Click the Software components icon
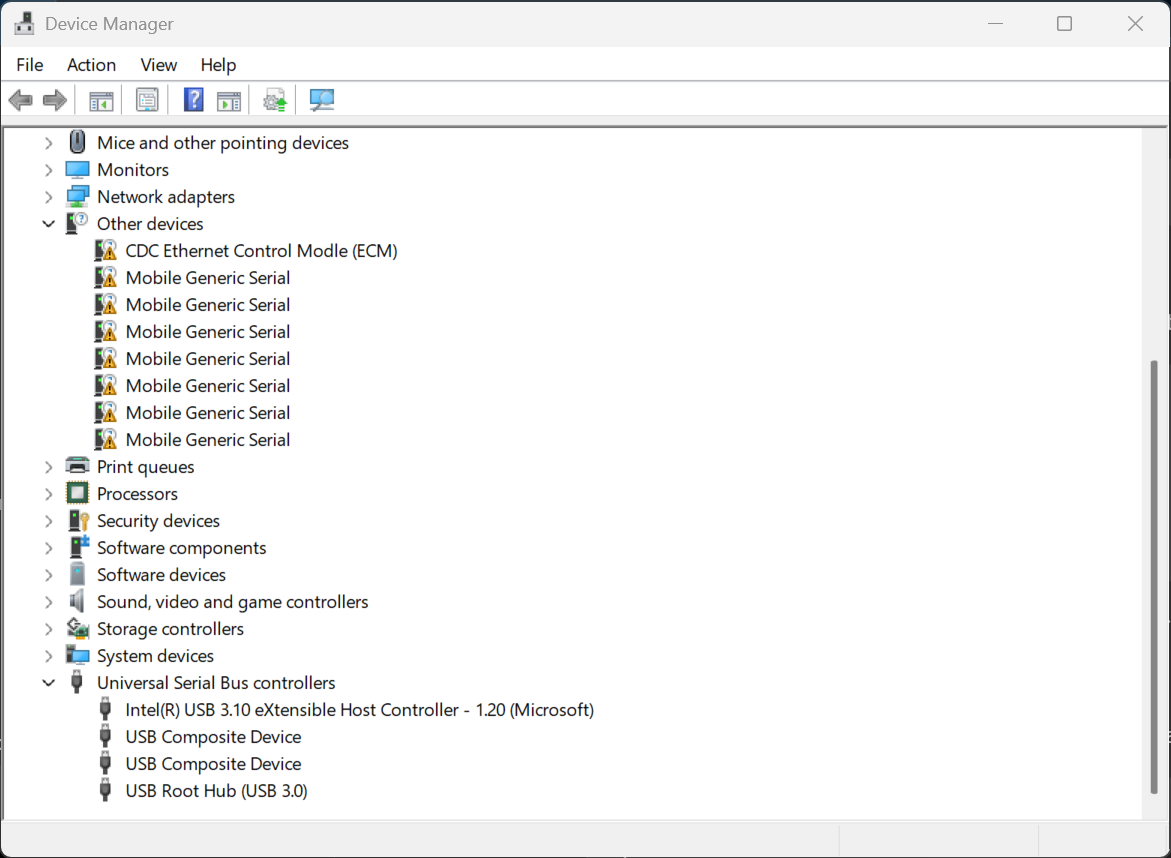1171x858 pixels. click(78, 547)
